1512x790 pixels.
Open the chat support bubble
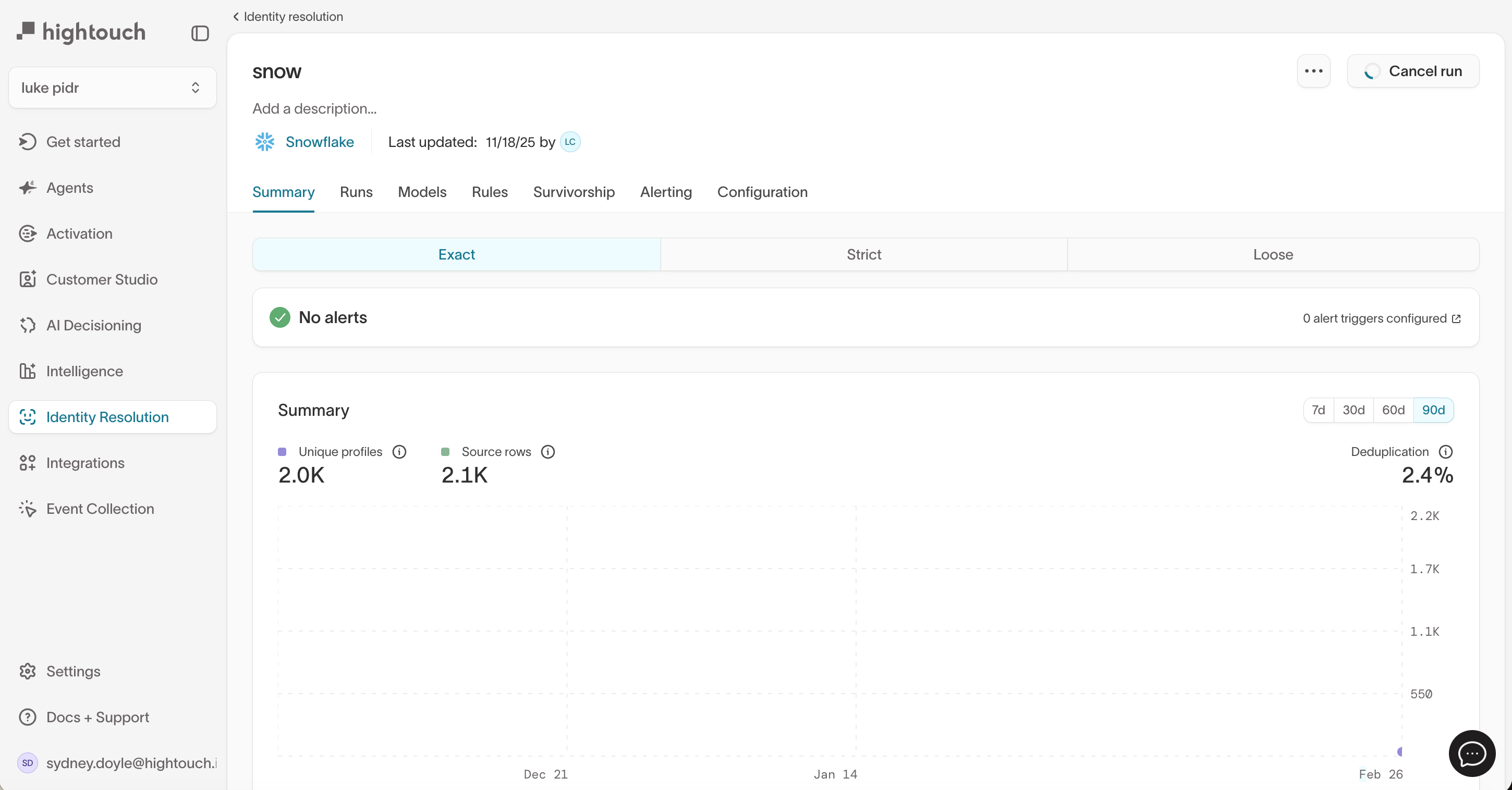(x=1471, y=753)
